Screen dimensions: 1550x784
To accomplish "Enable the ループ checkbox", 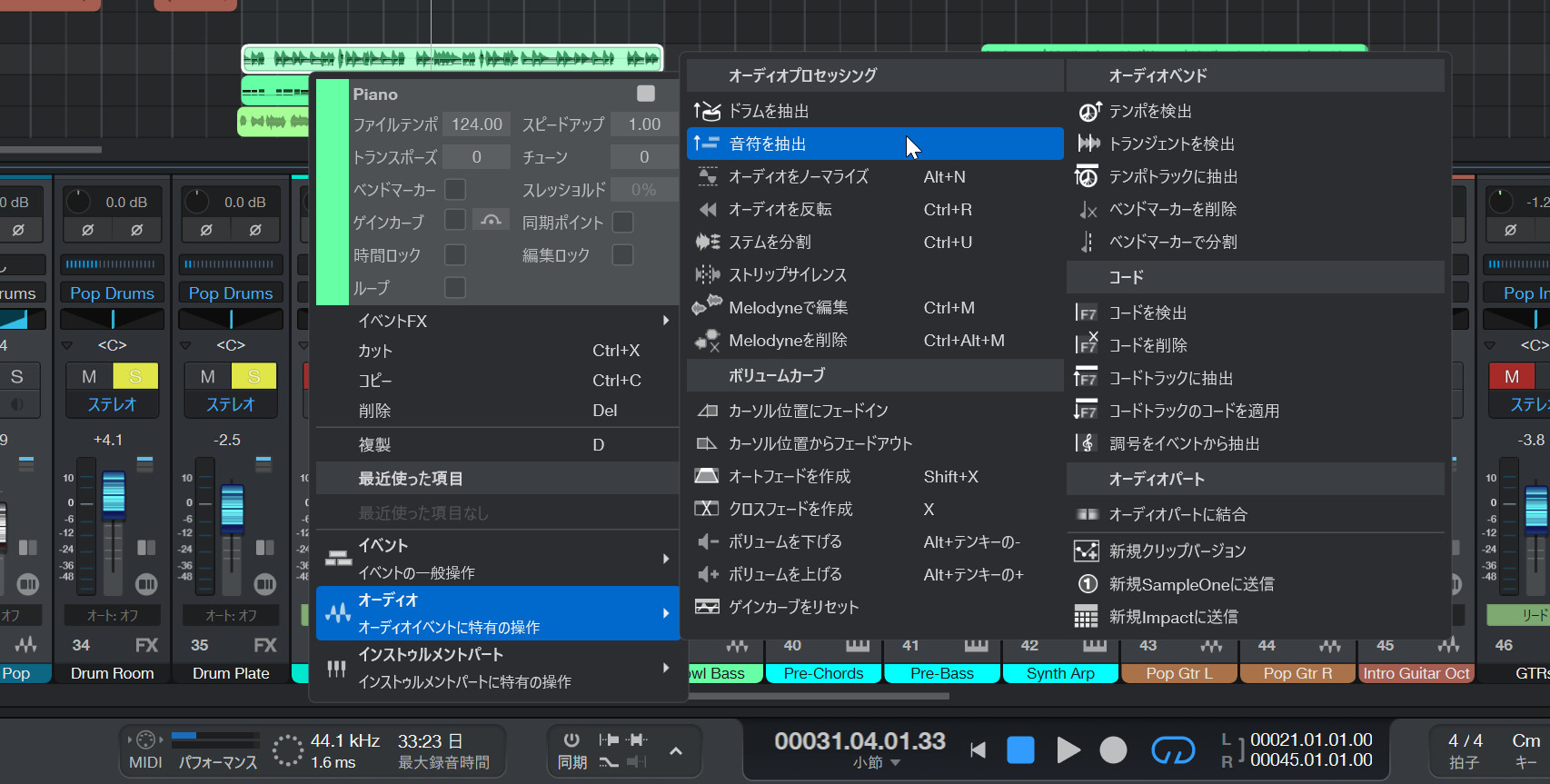I will coord(455,288).
